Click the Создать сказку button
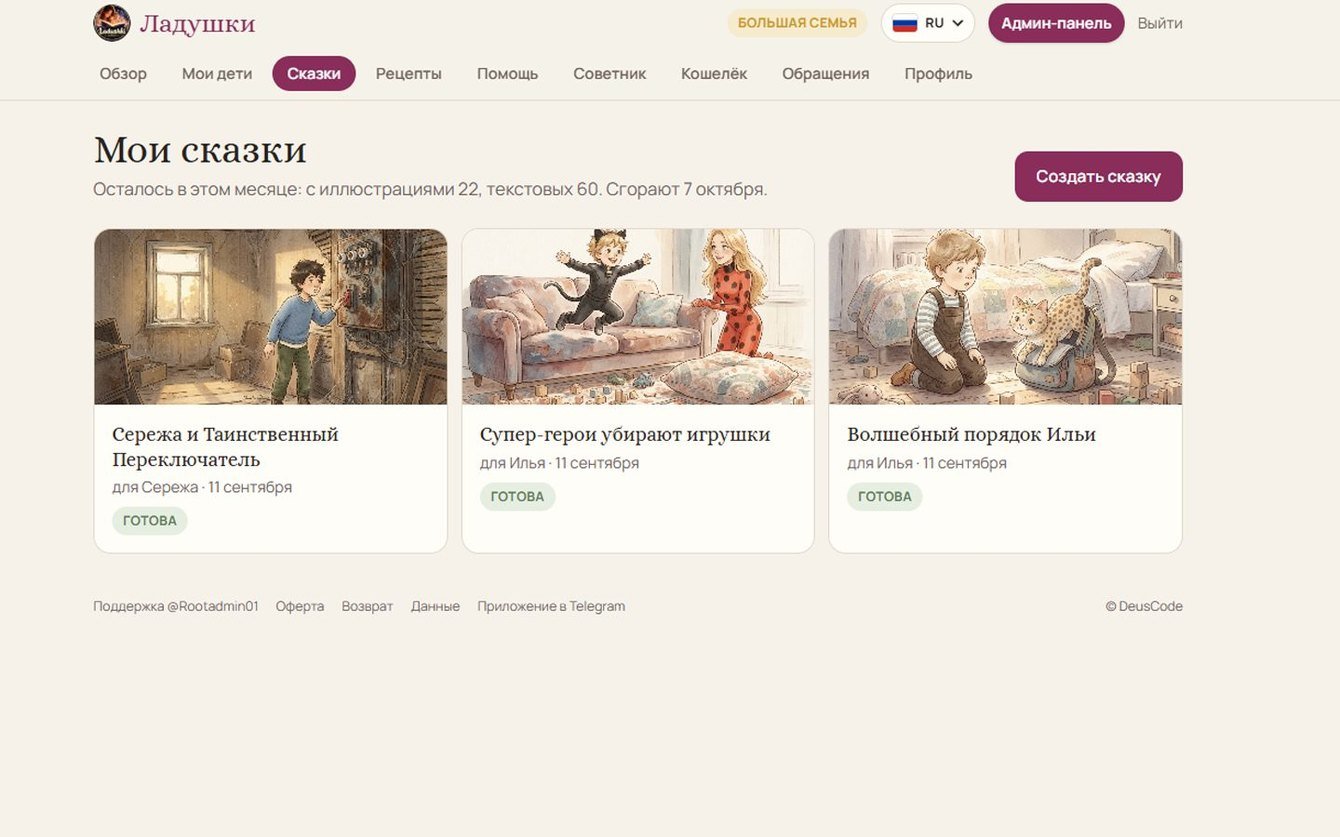Image resolution: width=1340 pixels, height=837 pixels. point(1098,176)
